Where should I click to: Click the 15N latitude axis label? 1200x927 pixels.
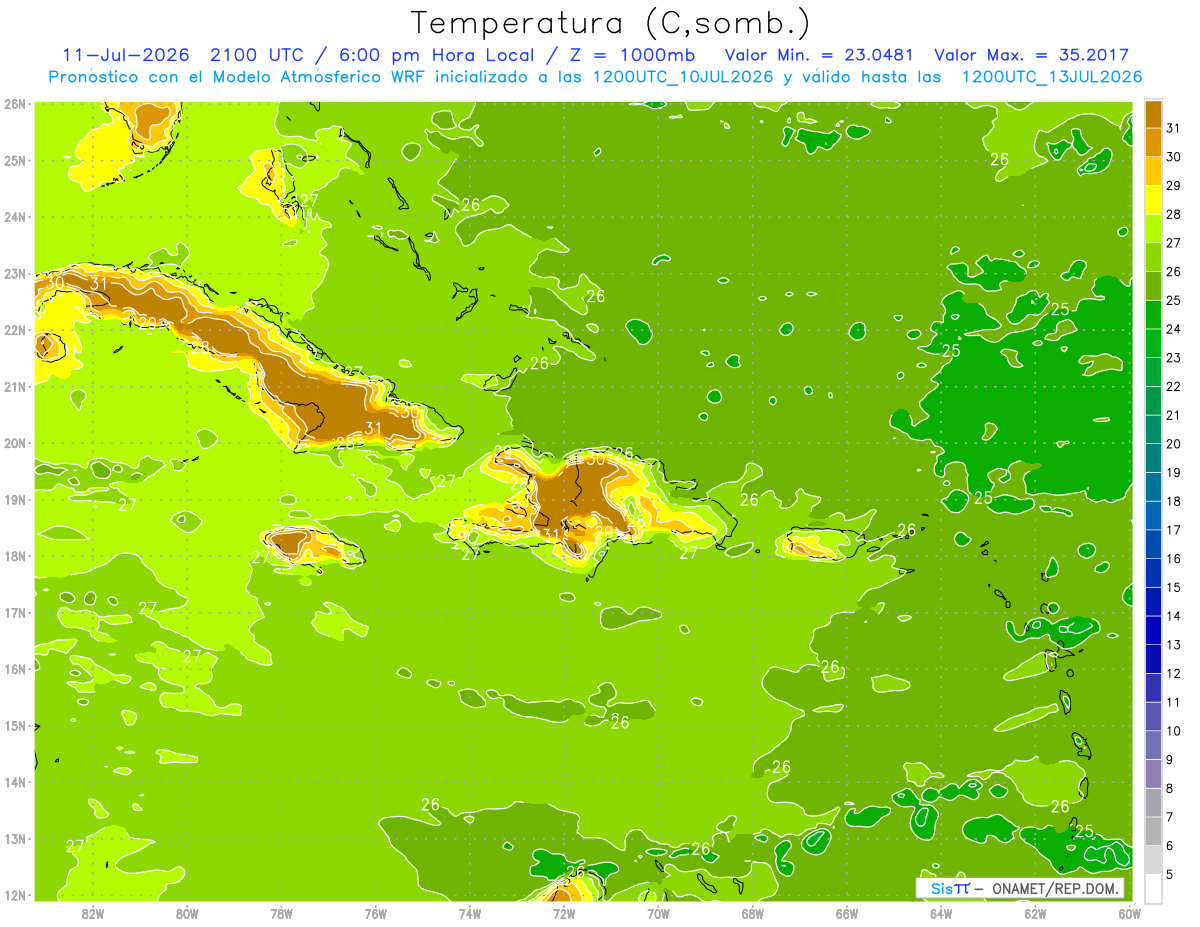pyautogui.click(x=14, y=725)
